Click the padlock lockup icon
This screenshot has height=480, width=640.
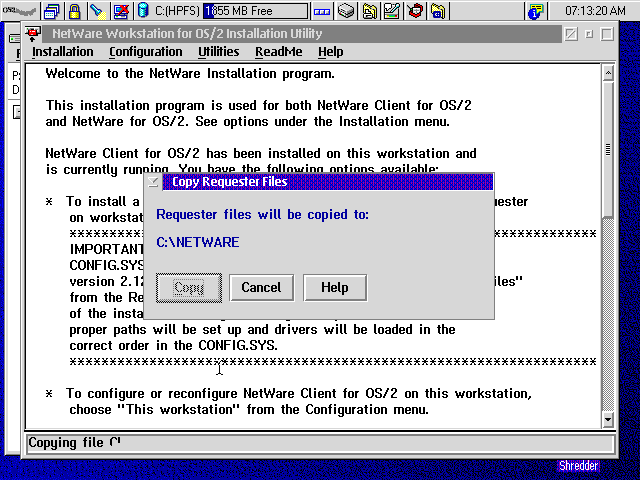pos(74,11)
